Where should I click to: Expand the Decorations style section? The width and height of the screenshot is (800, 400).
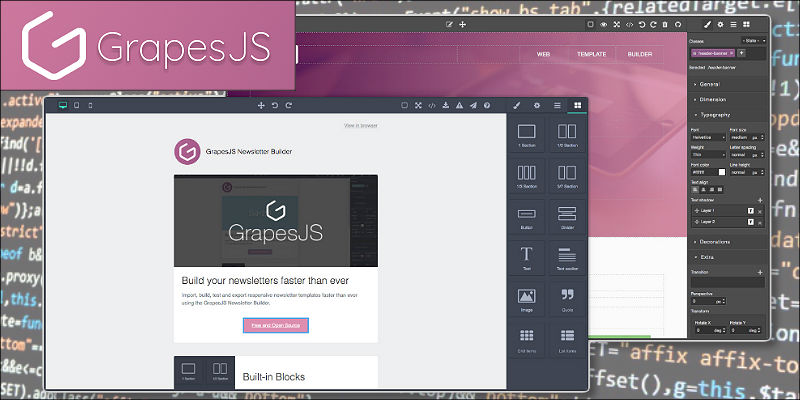pyautogui.click(x=728, y=242)
